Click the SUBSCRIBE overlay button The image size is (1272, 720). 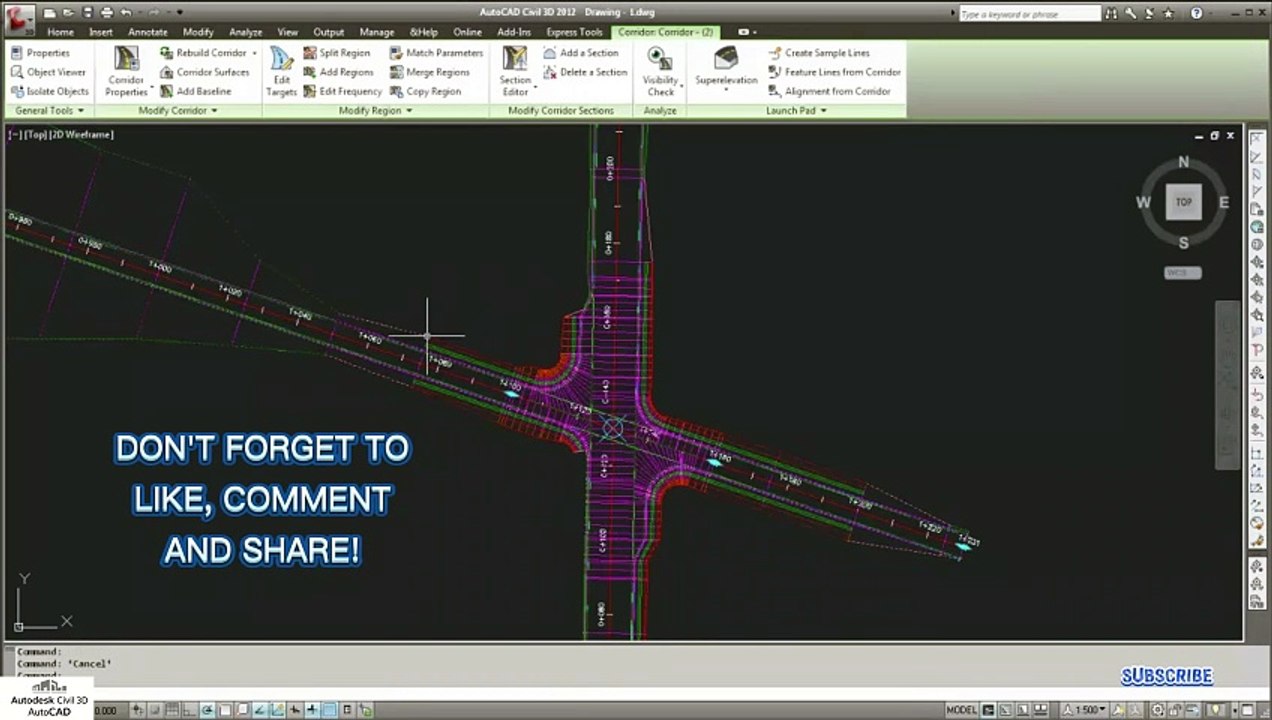pos(1166,676)
